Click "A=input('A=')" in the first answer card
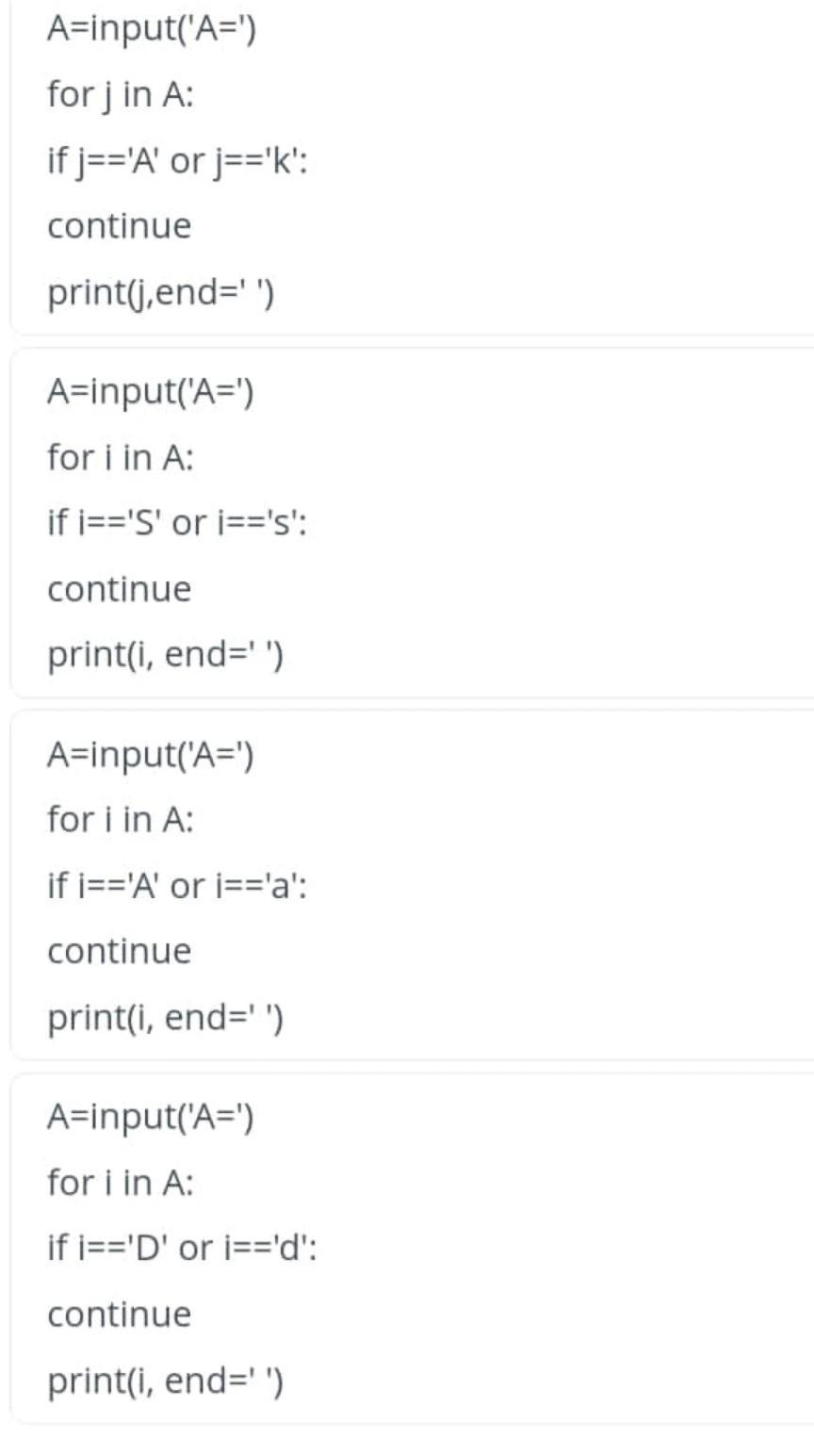Screen dimensions: 814x1456 point(152,29)
